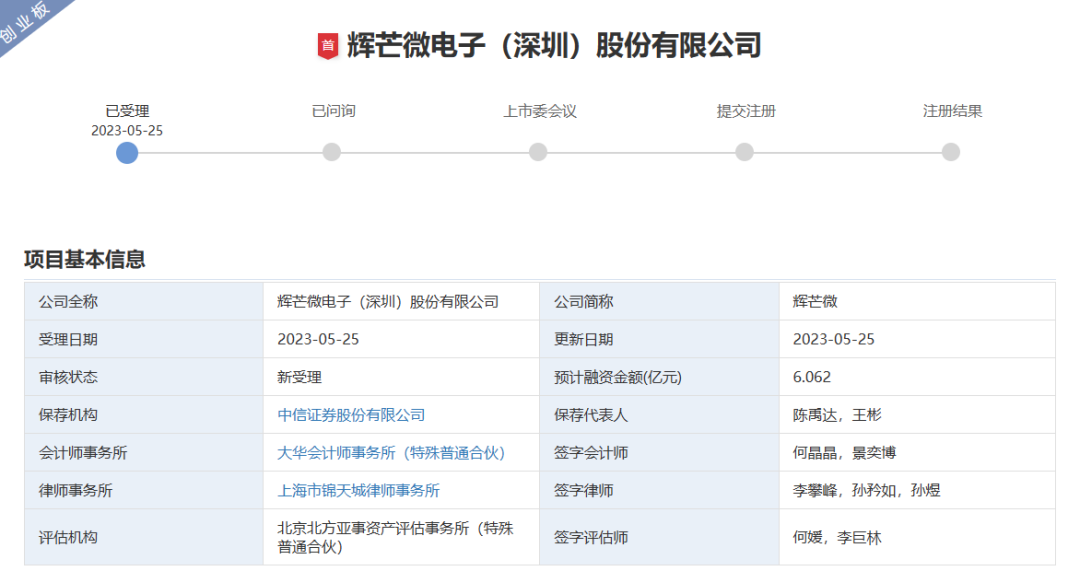This screenshot has height=571, width=1080.
Task: Click the 李攀峰，孙矜如，孙煜 lawyers value
Action: pos(866,491)
